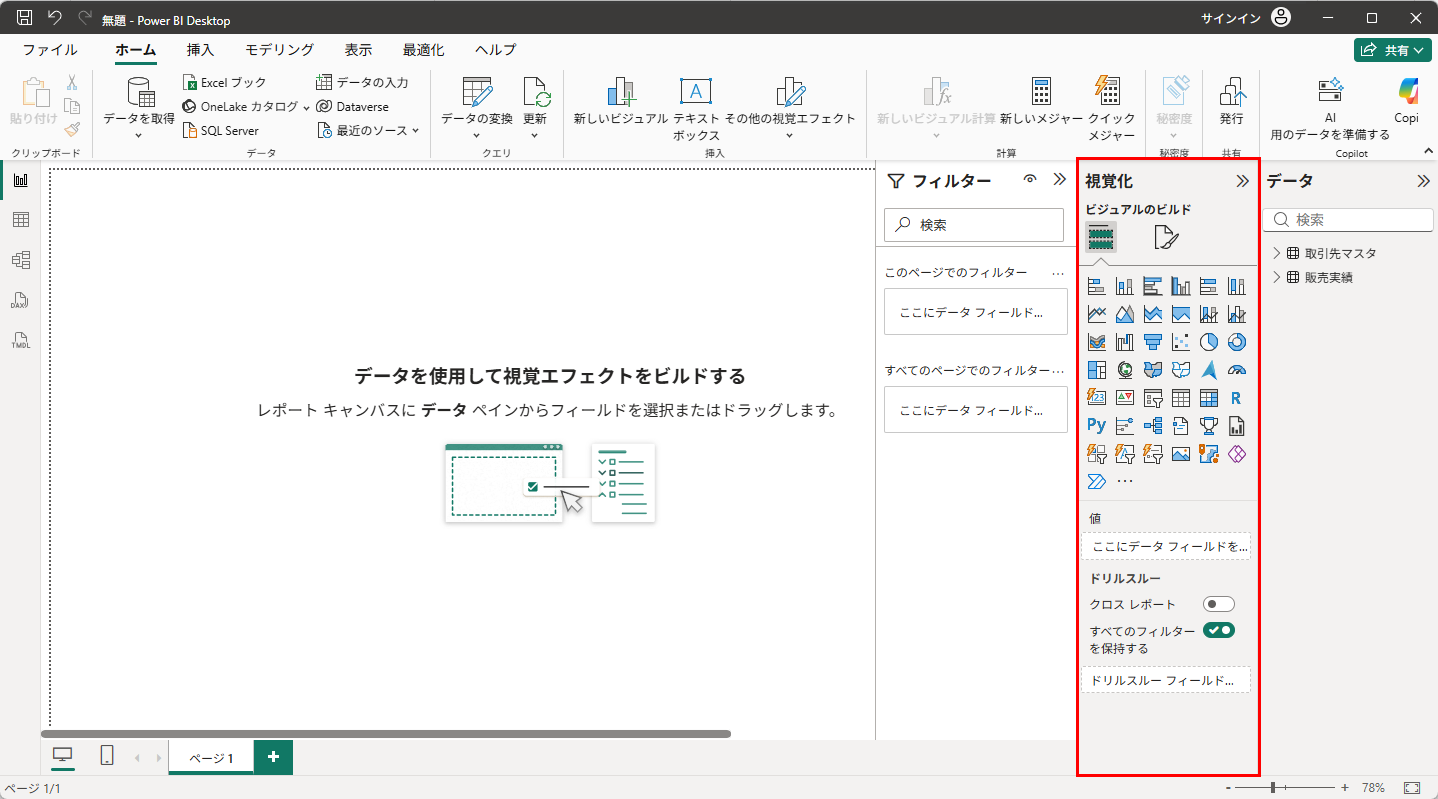Select the Power Automate visual
Viewport: 1438px width, 799px height.
(1097, 482)
